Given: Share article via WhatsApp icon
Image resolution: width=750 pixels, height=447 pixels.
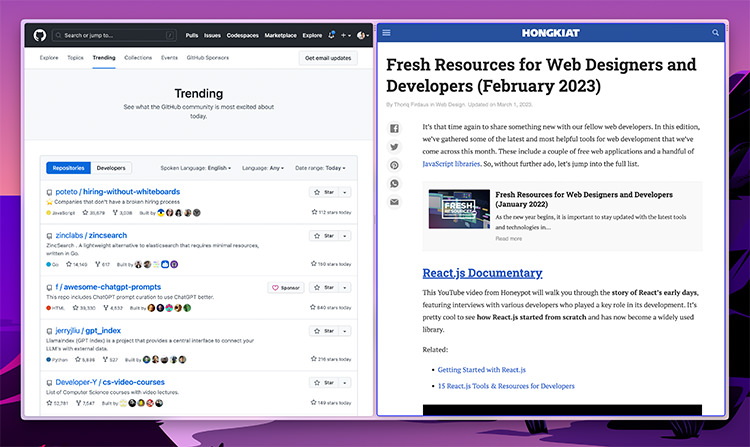Looking at the screenshot, I should point(394,184).
